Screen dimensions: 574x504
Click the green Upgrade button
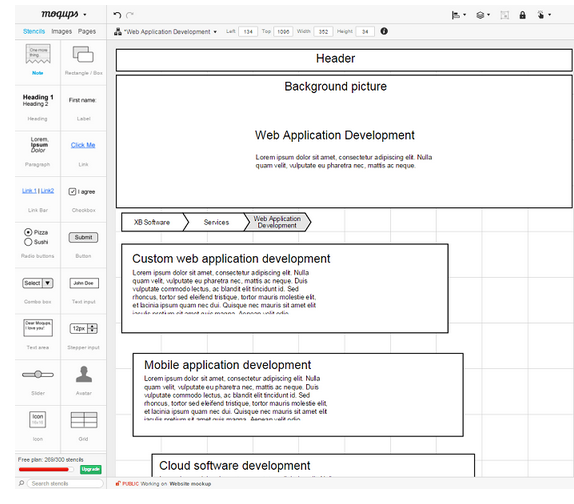coord(91,469)
